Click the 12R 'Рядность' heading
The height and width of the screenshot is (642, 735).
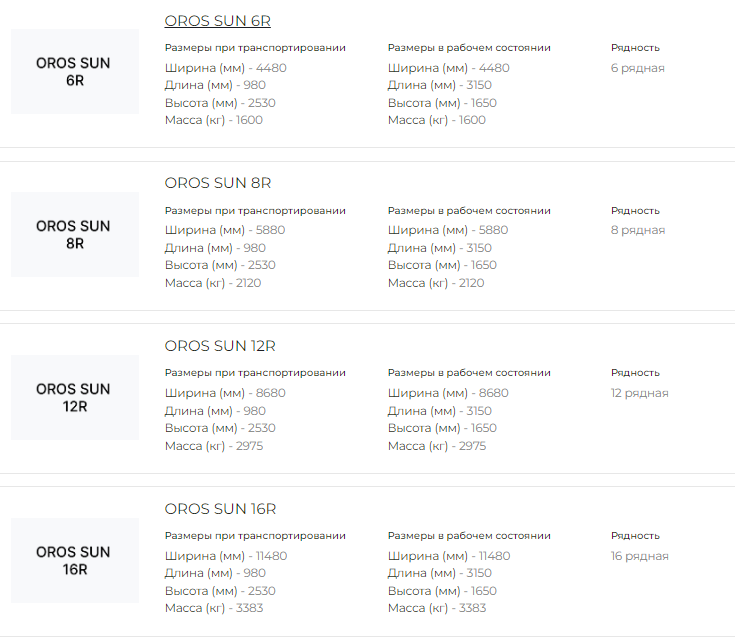pyautogui.click(x=635, y=372)
